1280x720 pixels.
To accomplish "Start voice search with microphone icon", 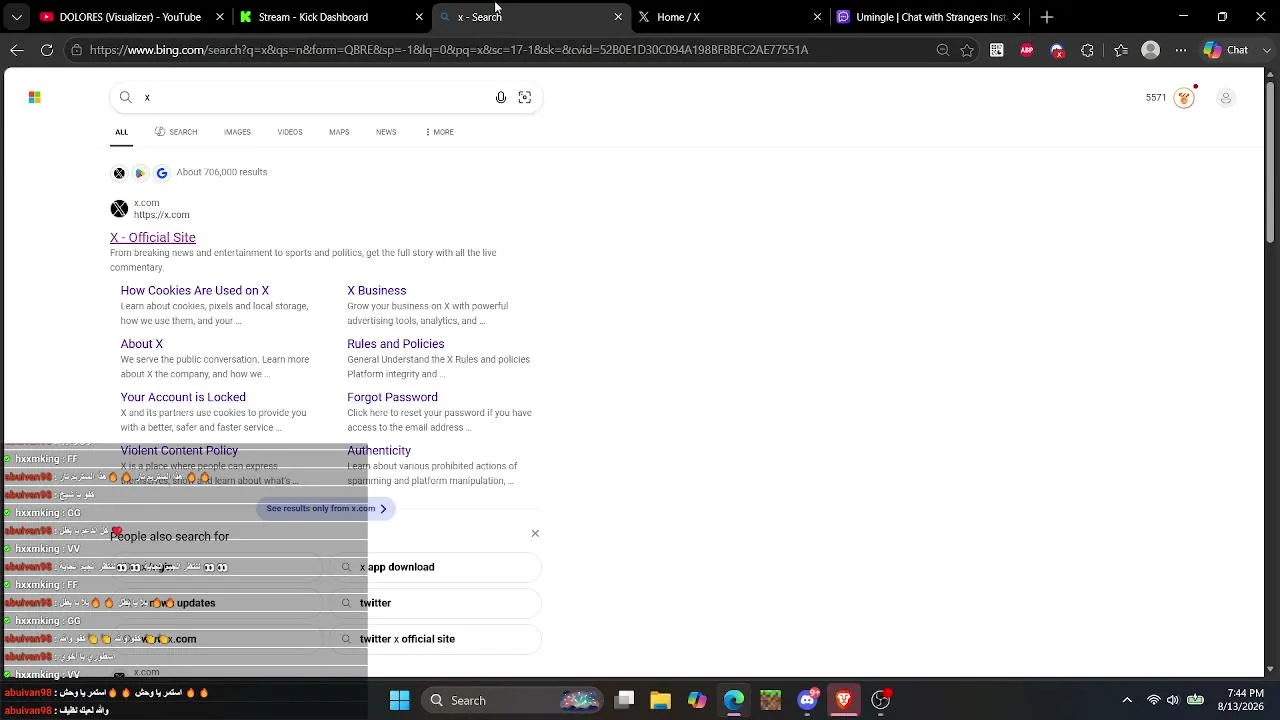I will (501, 97).
